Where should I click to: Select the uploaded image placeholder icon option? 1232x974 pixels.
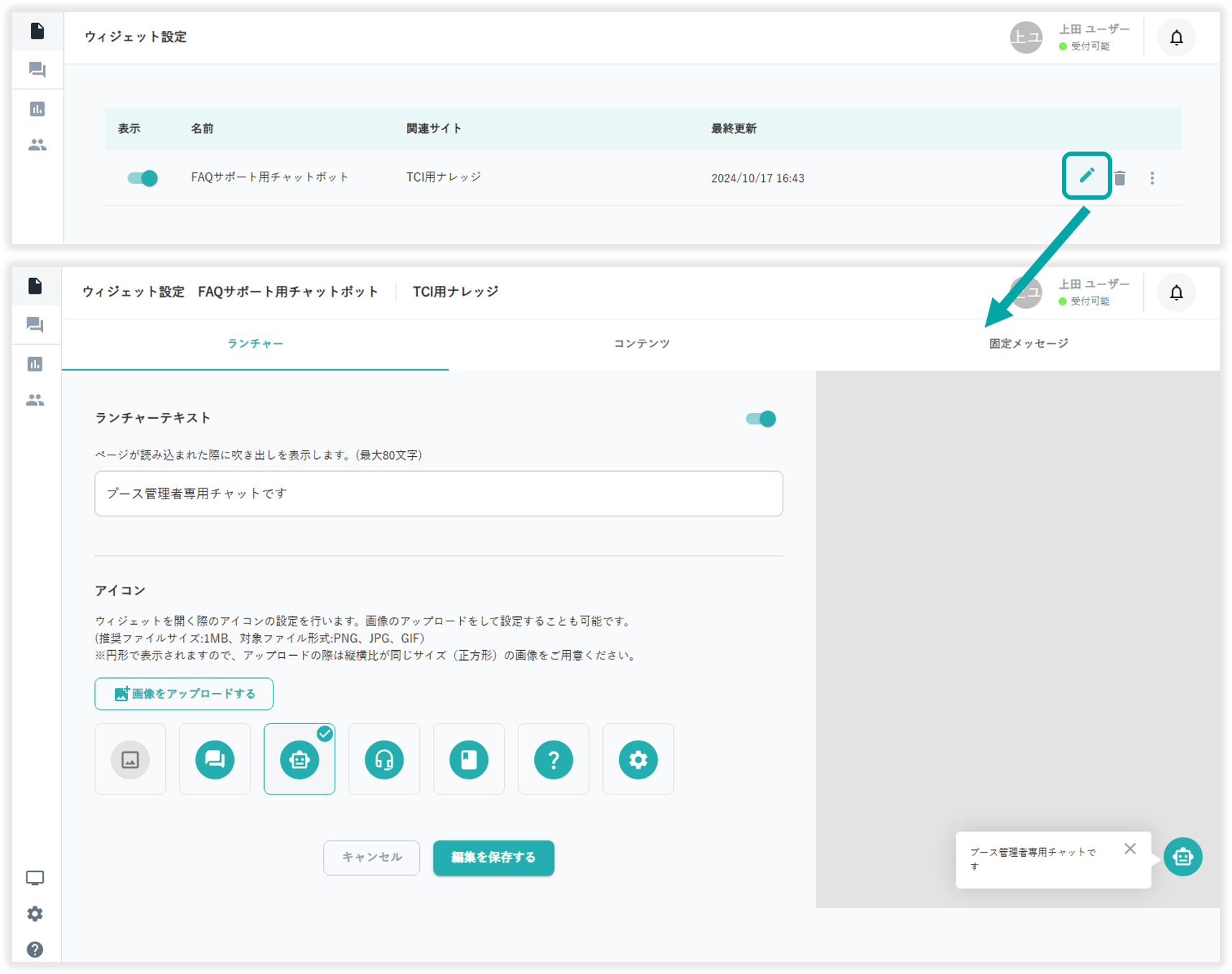coord(130,759)
